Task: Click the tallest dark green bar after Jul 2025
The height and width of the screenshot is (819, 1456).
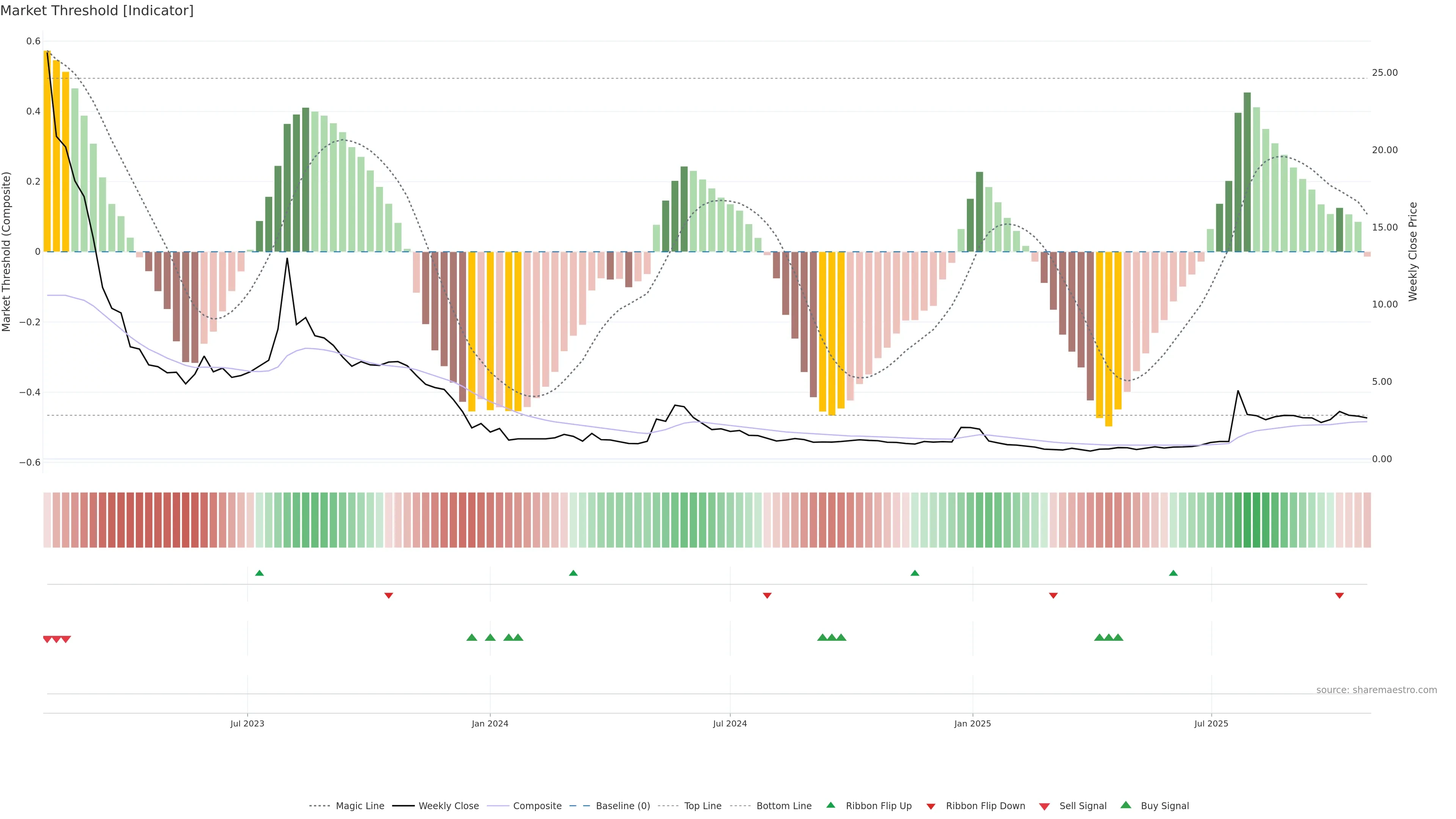Action: pos(1247,169)
